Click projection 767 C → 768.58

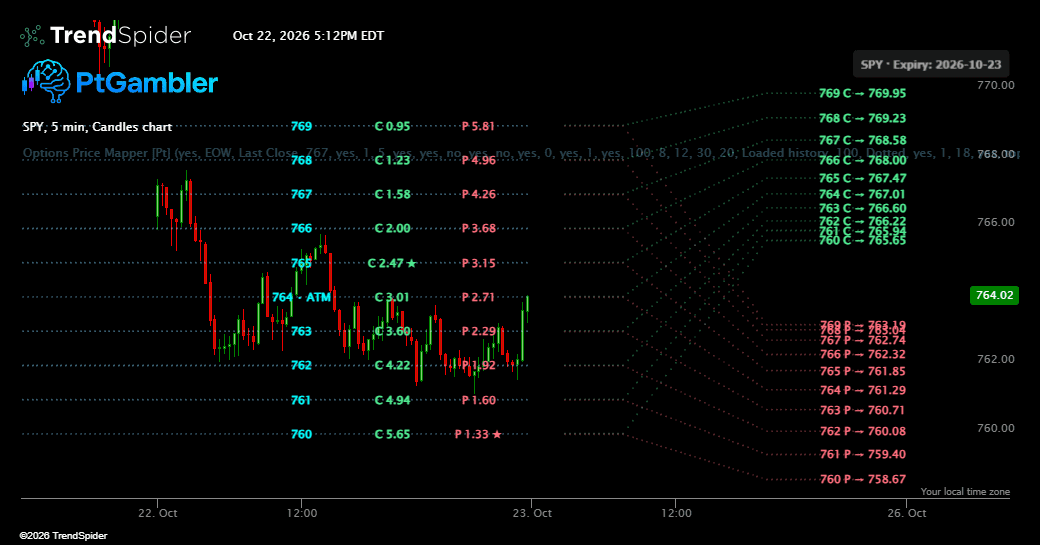point(862,140)
